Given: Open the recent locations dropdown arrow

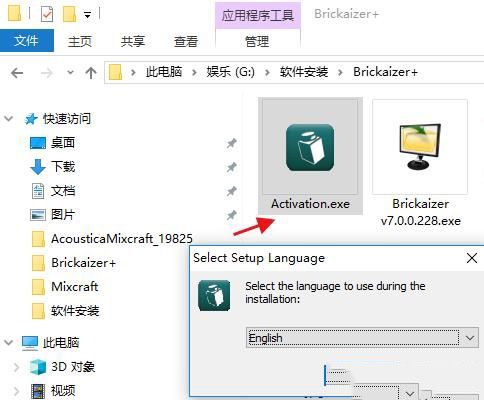Looking at the screenshot, I should 70,72.
